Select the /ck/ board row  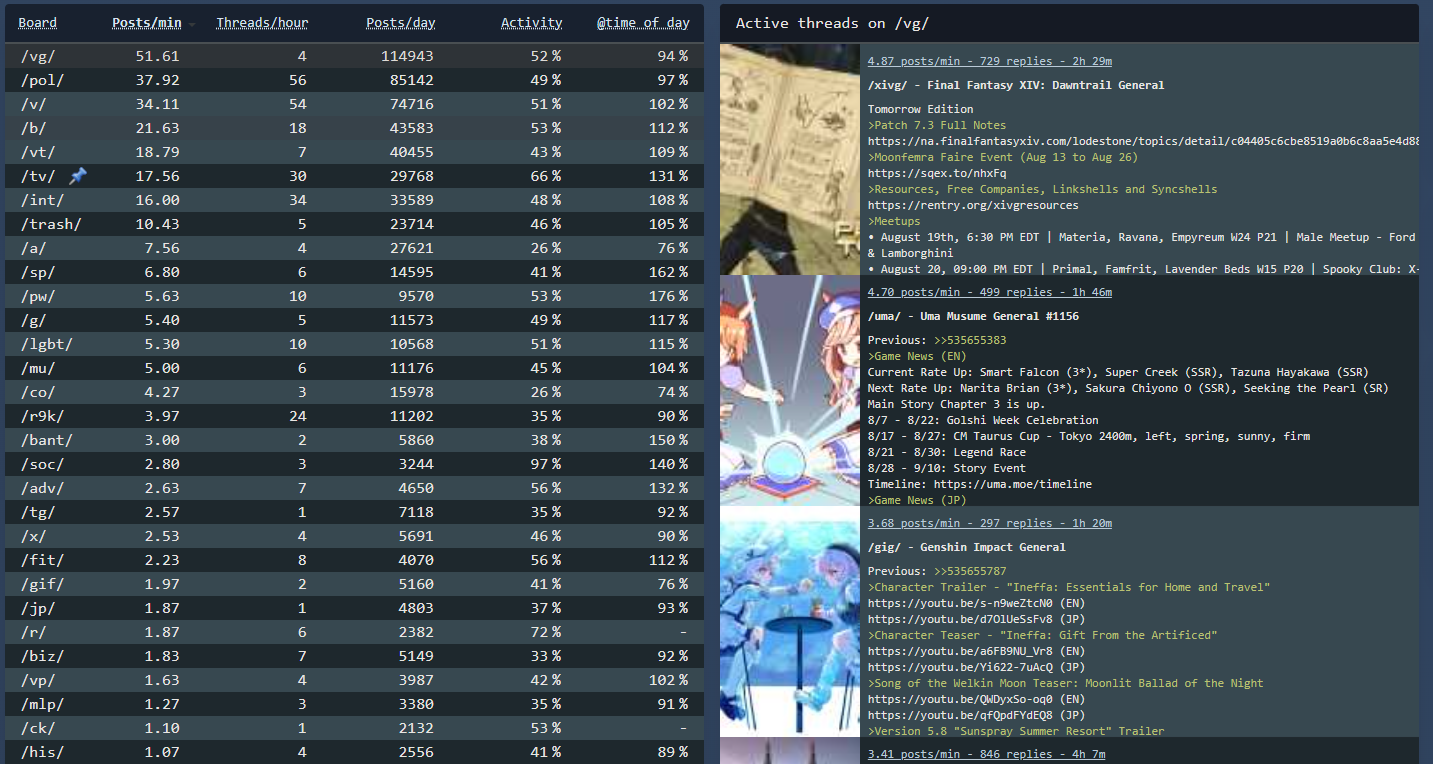click(354, 728)
